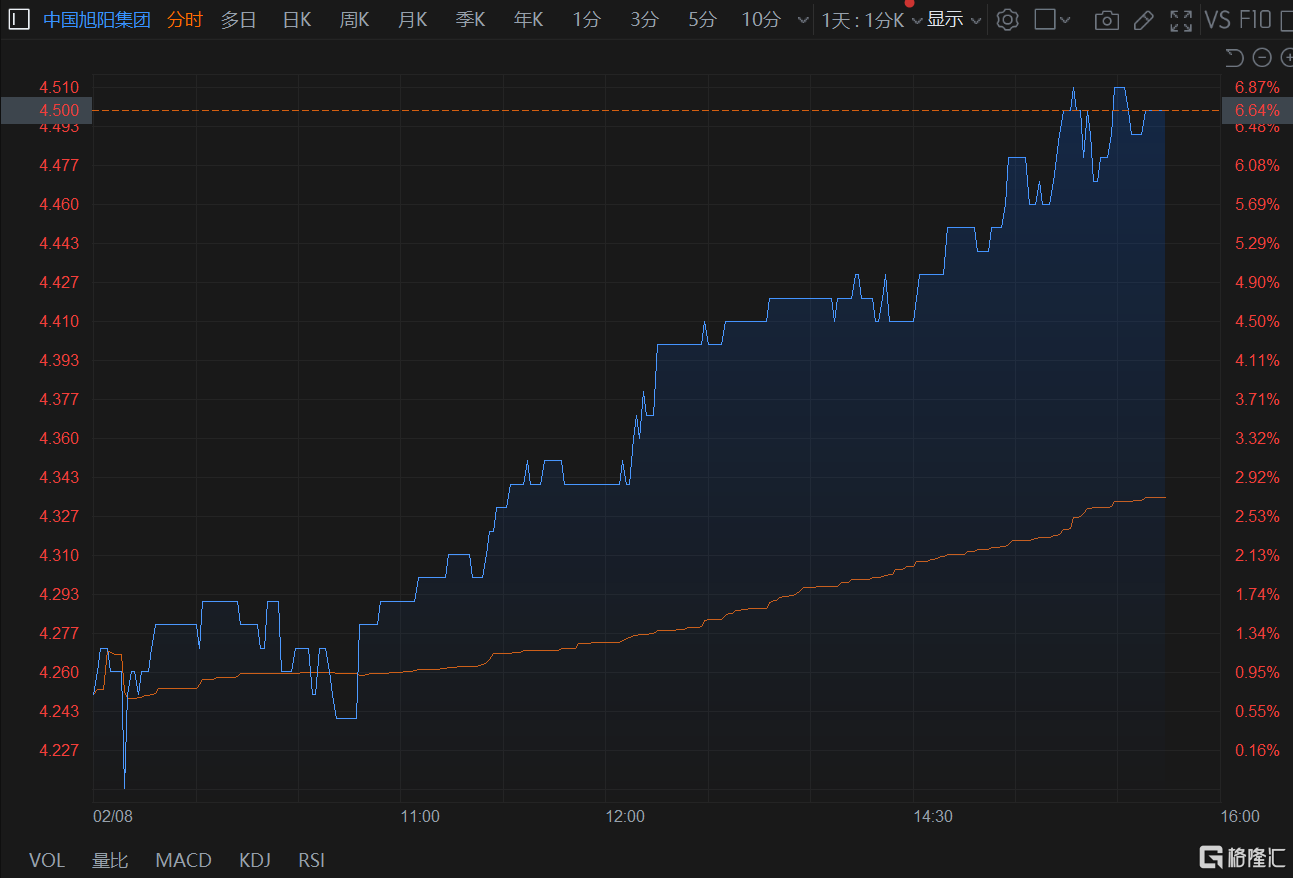Click the 14:30 time axis label
Viewport: 1293px width, 878px height.
[933, 816]
